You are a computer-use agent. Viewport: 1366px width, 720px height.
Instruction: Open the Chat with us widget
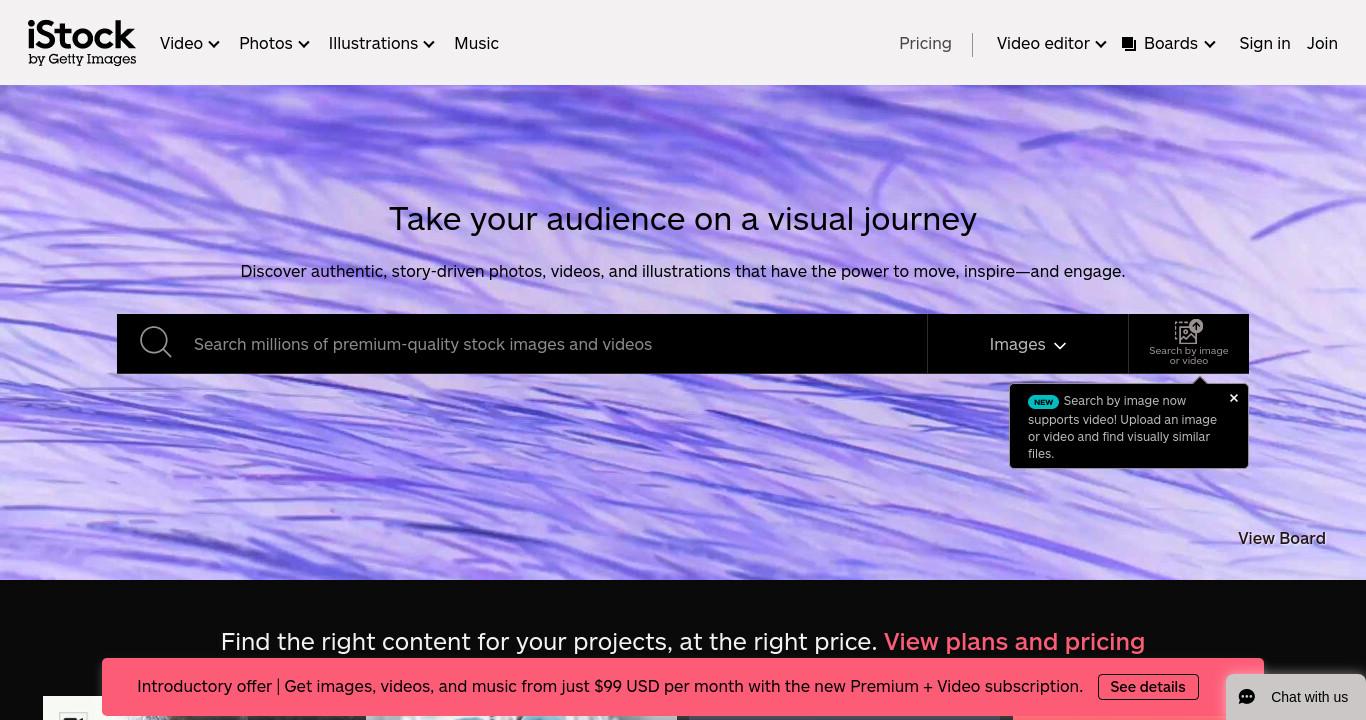[1296, 697]
